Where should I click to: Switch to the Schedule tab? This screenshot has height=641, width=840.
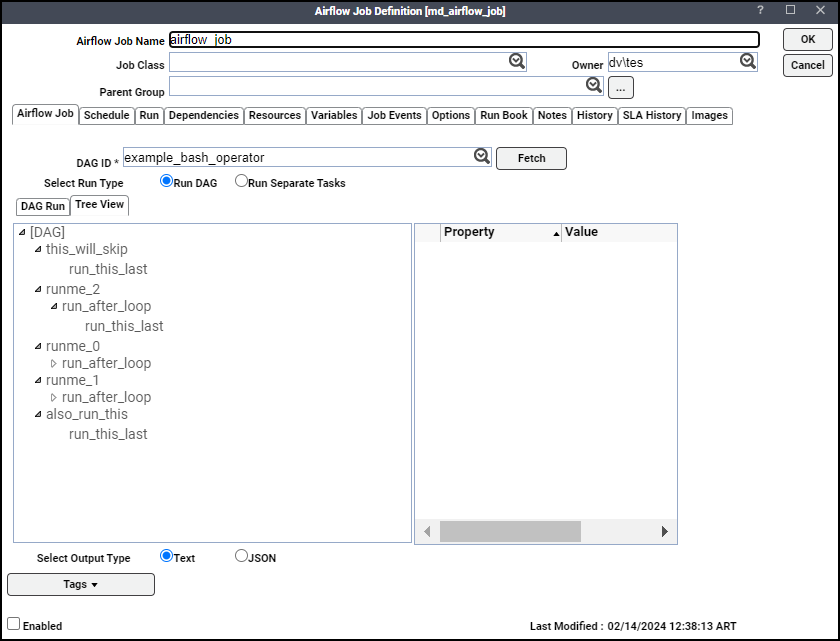pos(107,116)
